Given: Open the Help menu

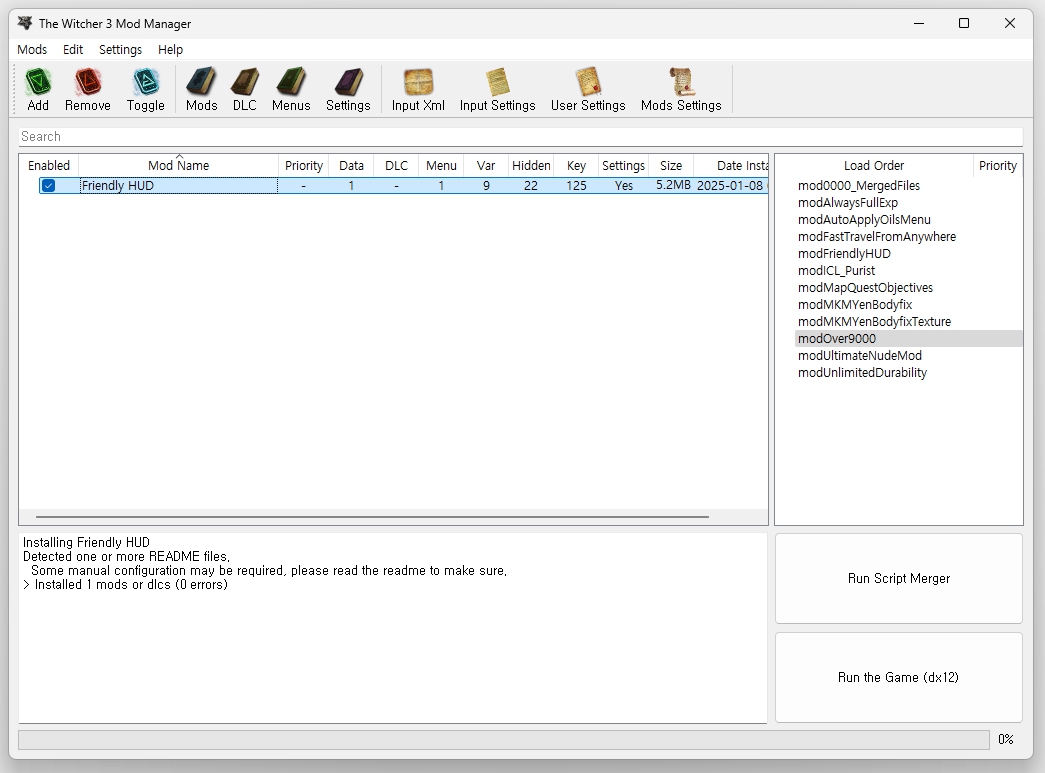Looking at the screenshot, I should (170, 50).
